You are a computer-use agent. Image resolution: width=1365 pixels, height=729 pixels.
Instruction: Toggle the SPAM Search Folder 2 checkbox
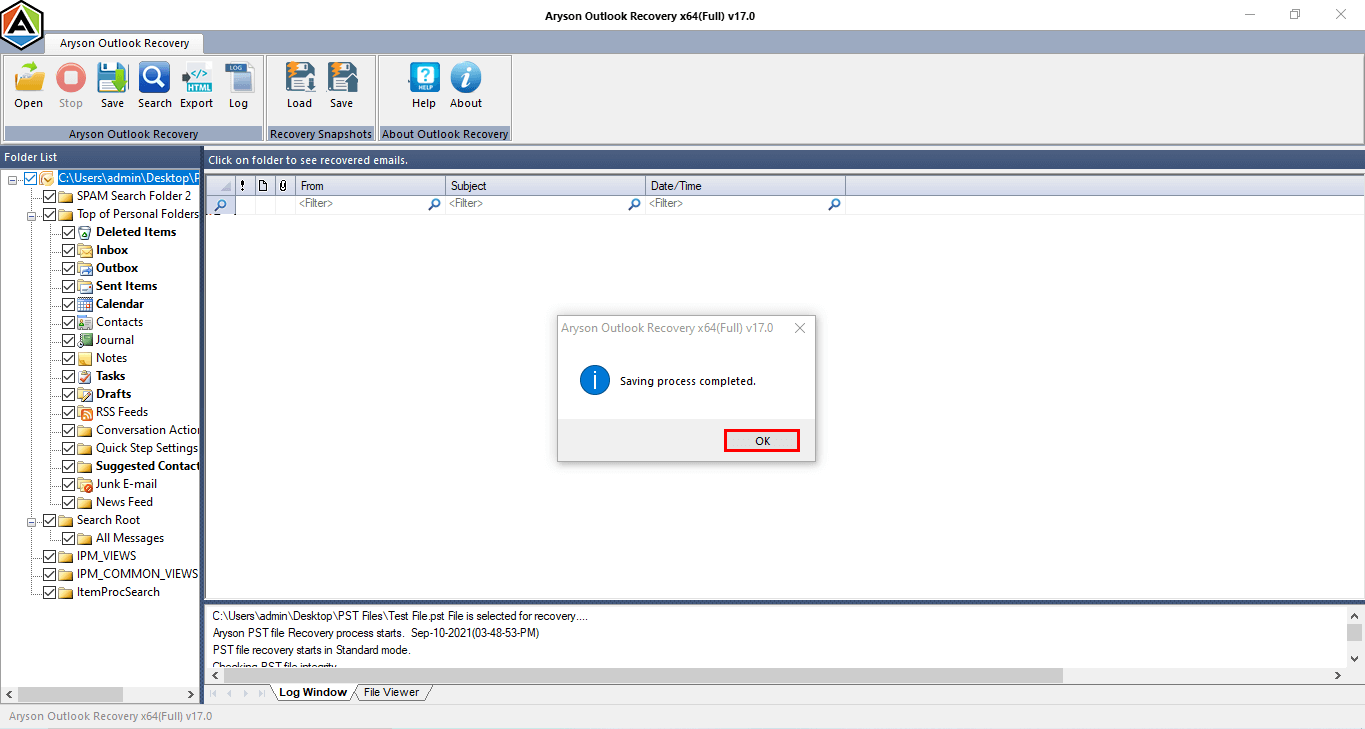tap(50, 196)
